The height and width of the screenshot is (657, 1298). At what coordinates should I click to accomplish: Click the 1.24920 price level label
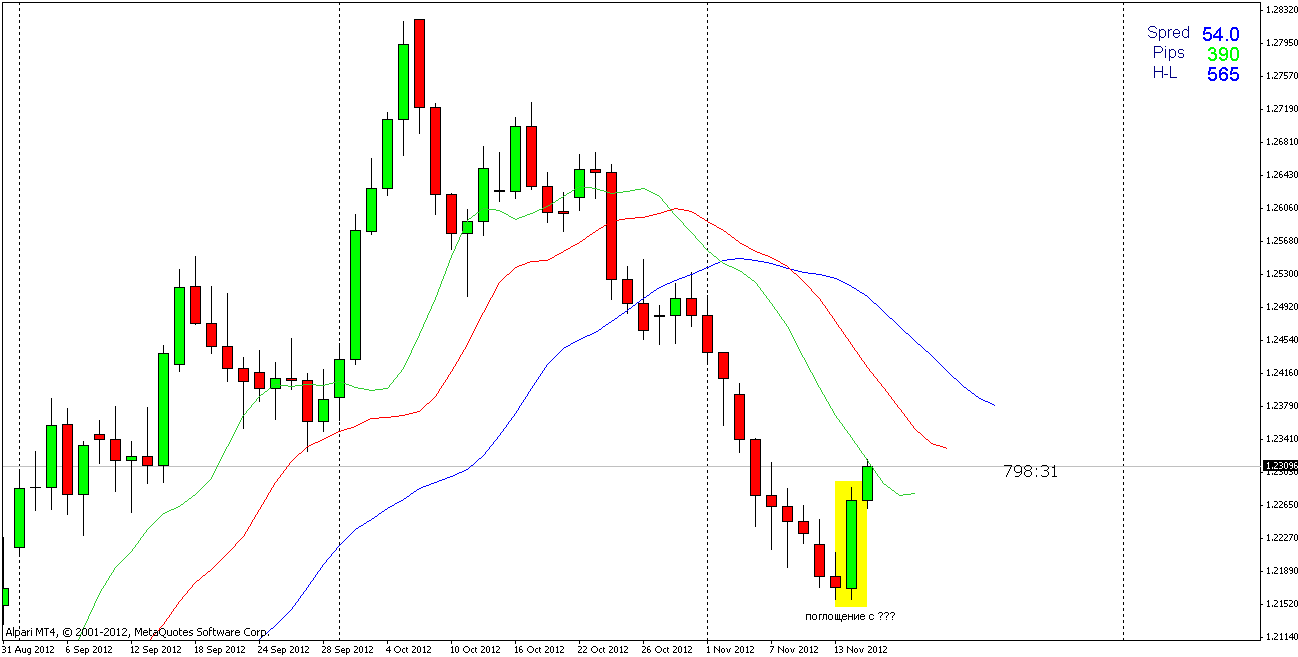click(1281, 306)
